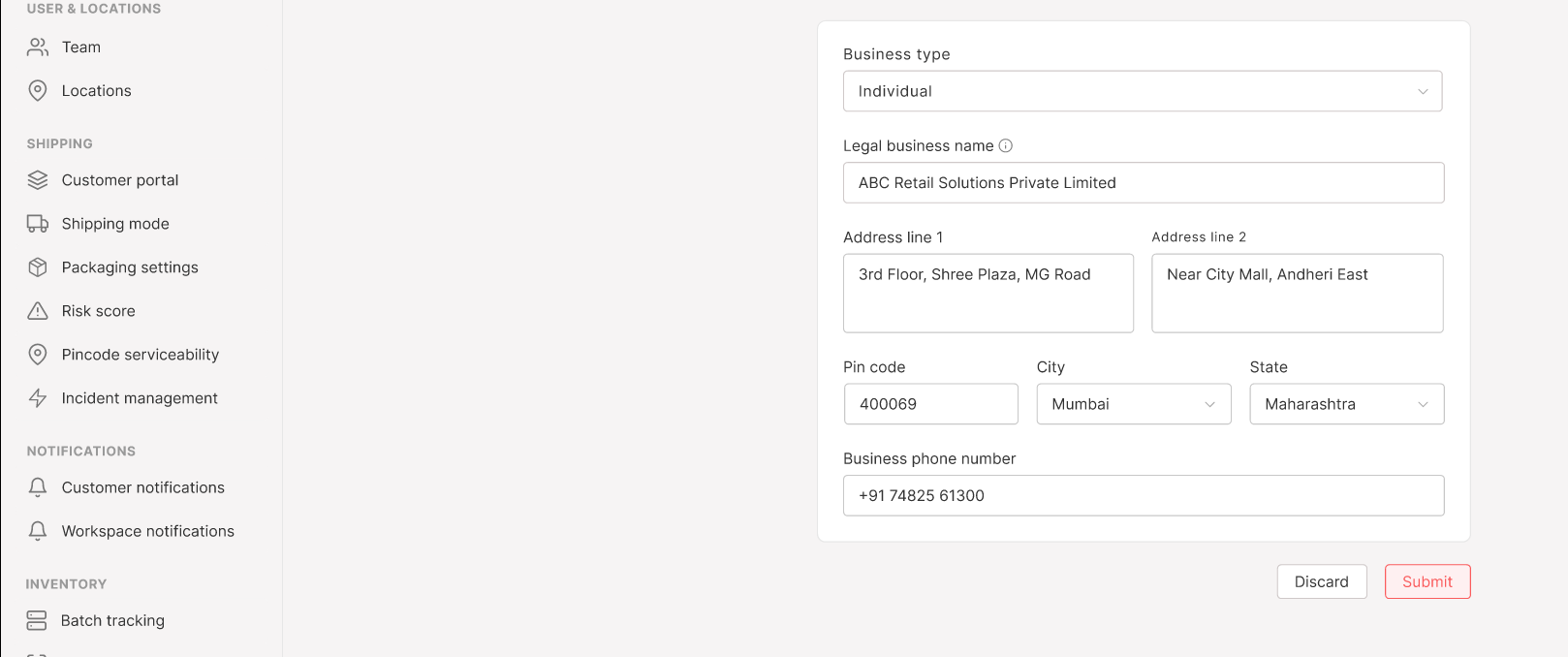Focus the Business phone number field
This screenshot has height=657, width=1568.
1143,495
